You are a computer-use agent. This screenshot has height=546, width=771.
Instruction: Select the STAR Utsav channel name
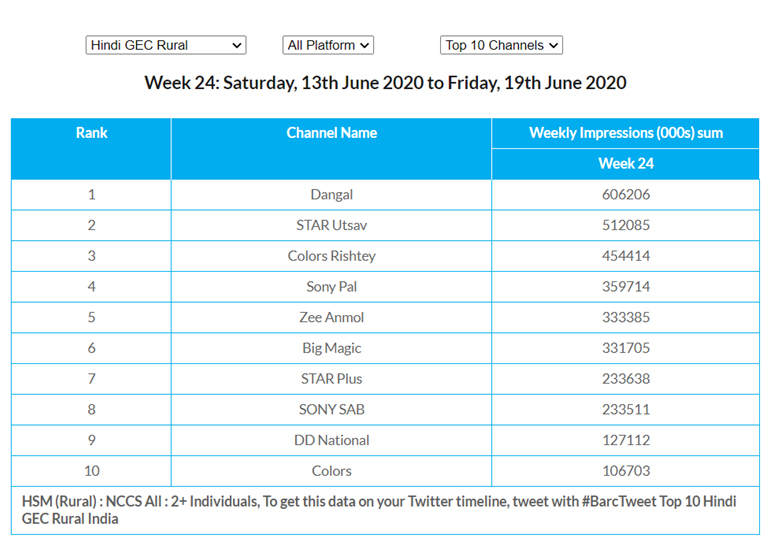point(331,225)
